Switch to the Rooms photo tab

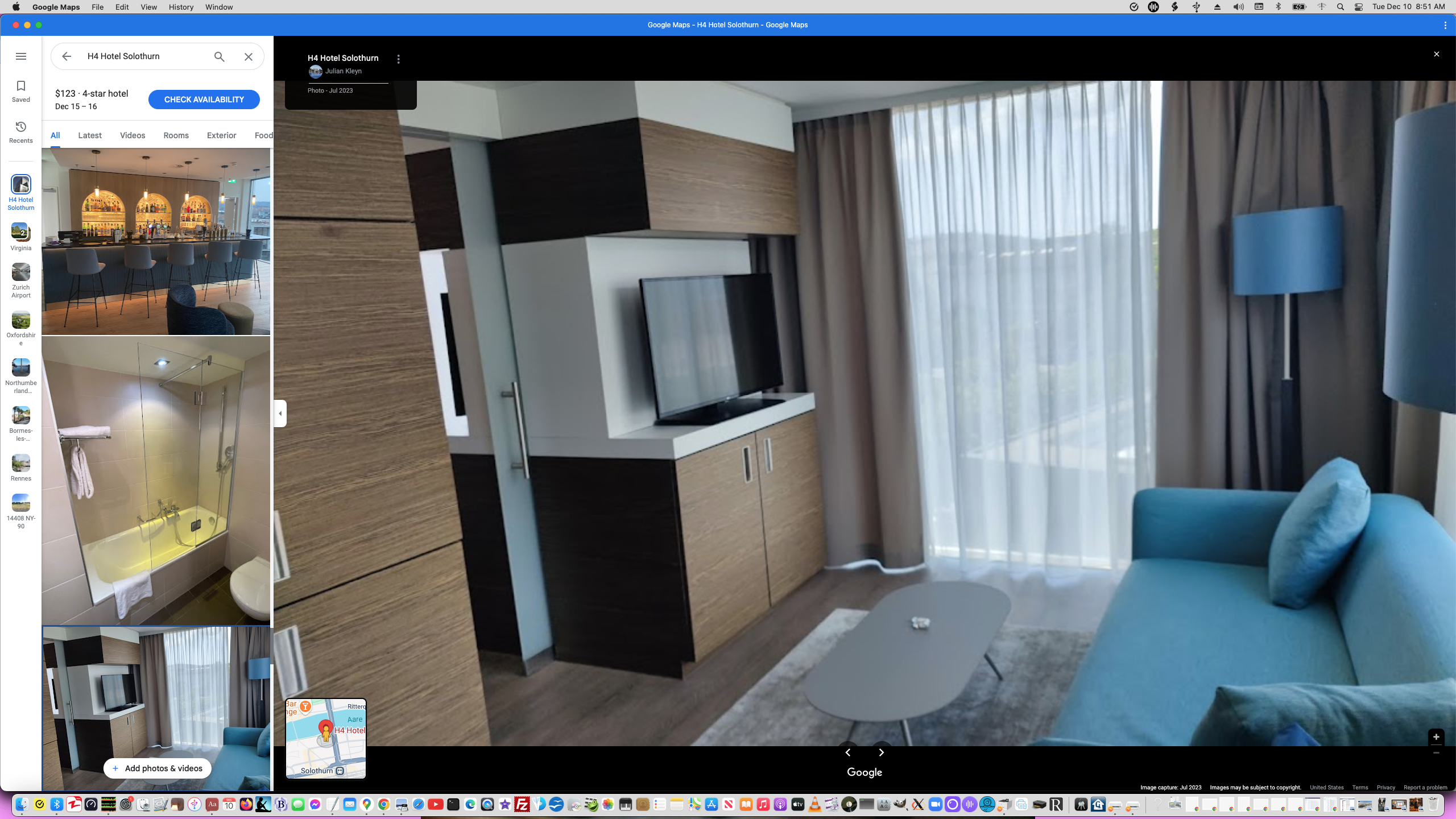(175, 135)
